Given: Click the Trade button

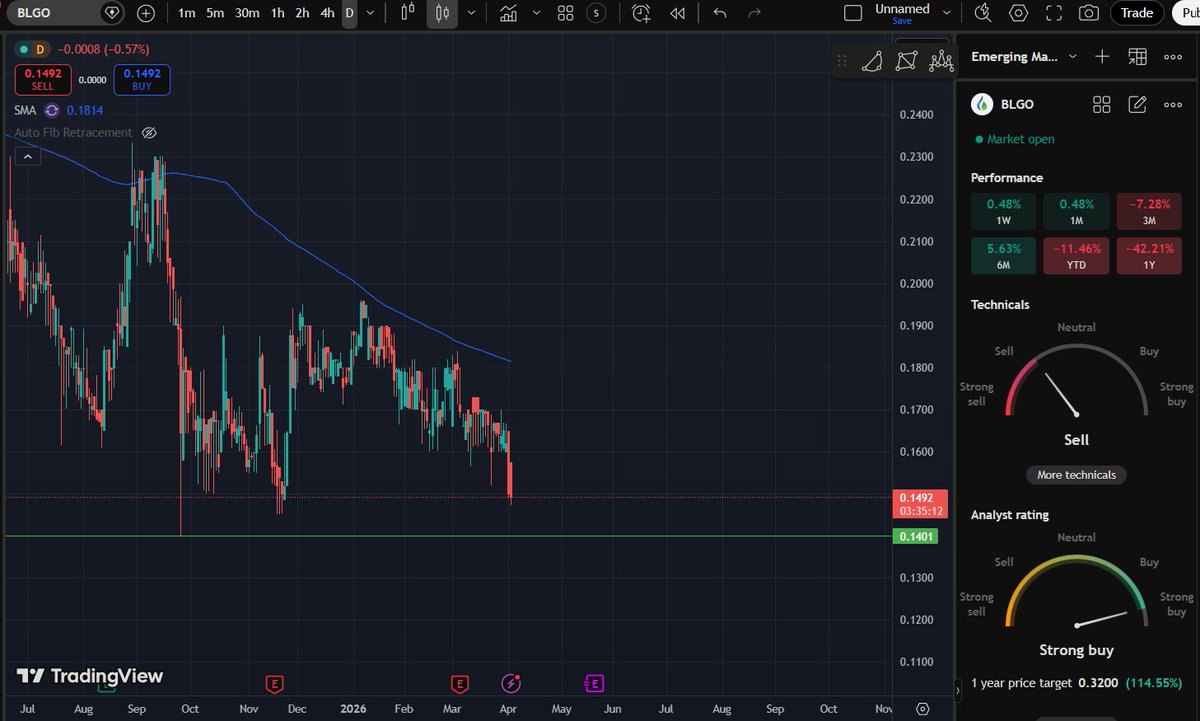Looking at the screenshot, I should click(x=1137, y=13).
